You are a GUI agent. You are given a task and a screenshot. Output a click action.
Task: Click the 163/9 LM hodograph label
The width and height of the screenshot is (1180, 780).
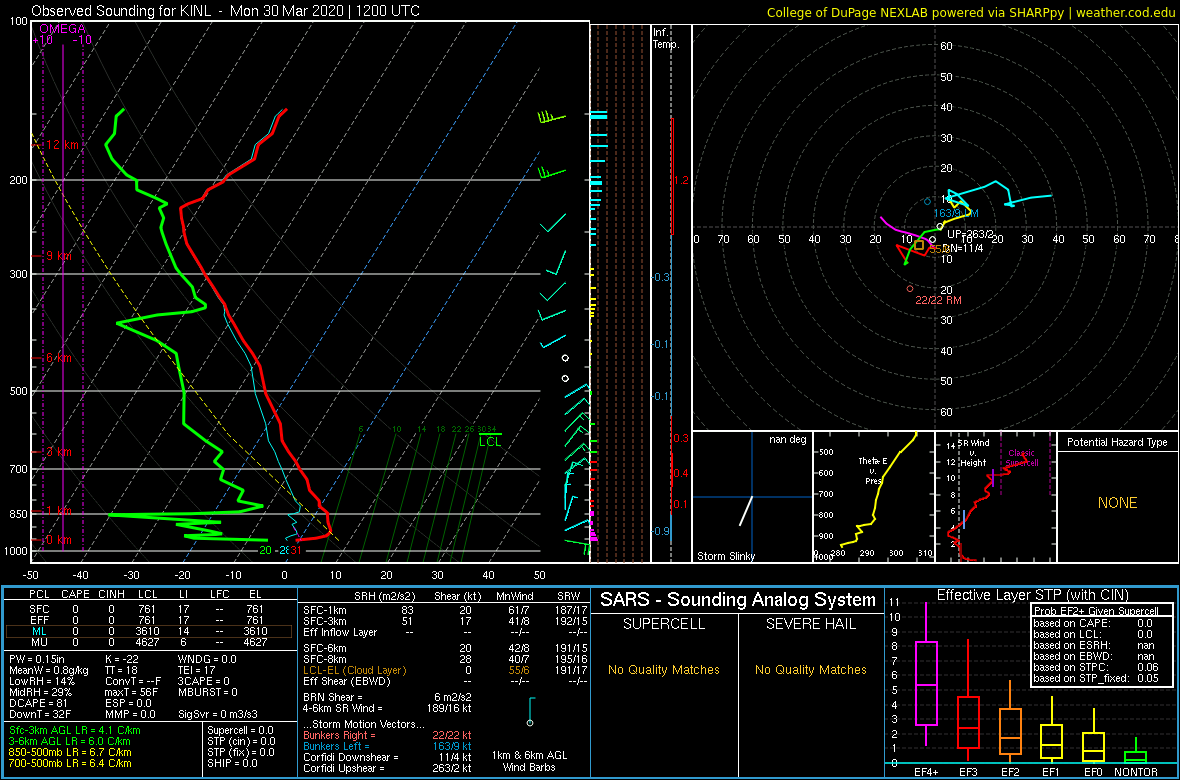tap(956, 213)
